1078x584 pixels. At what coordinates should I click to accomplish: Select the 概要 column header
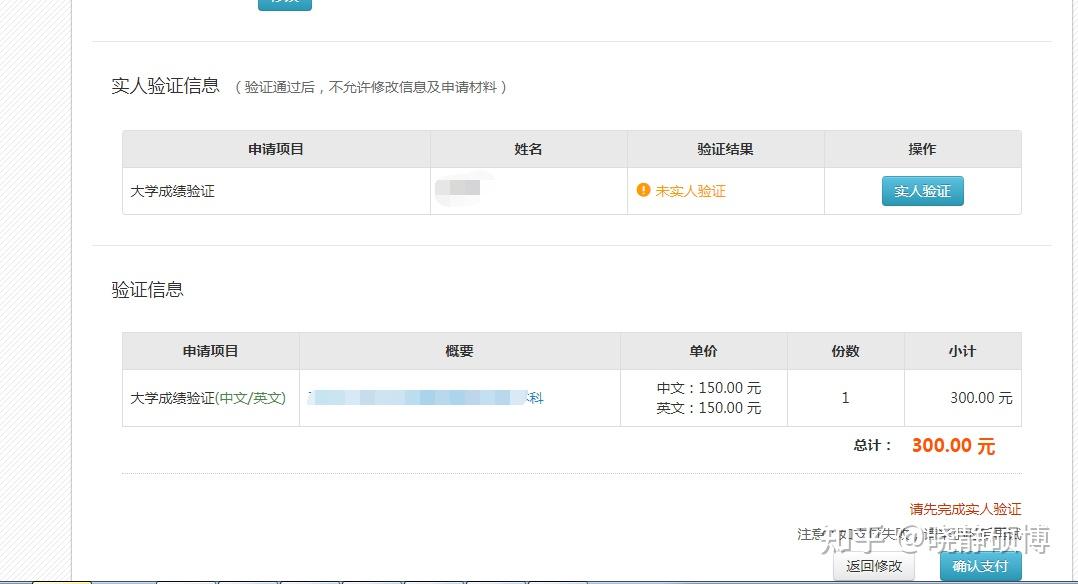(459, 352)
